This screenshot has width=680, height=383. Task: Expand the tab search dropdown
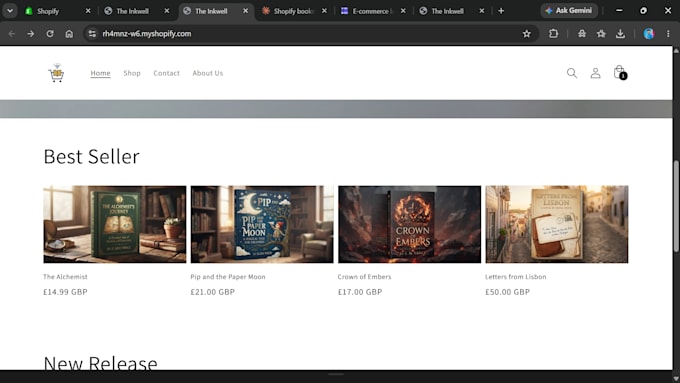pyautogui.click(x=10, y=11)
